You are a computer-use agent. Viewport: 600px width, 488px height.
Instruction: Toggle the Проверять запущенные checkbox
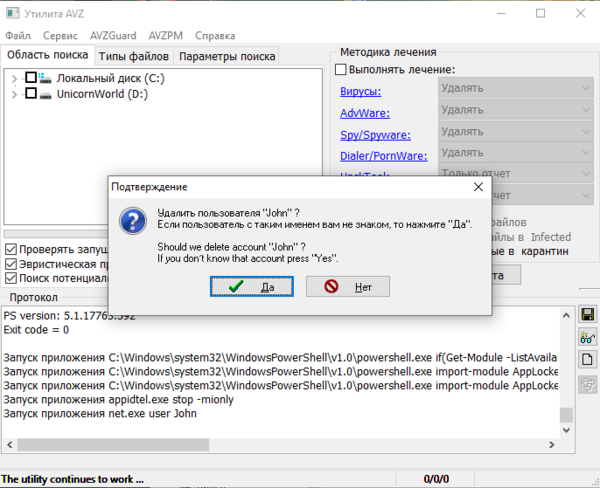(x=11, y=249)
